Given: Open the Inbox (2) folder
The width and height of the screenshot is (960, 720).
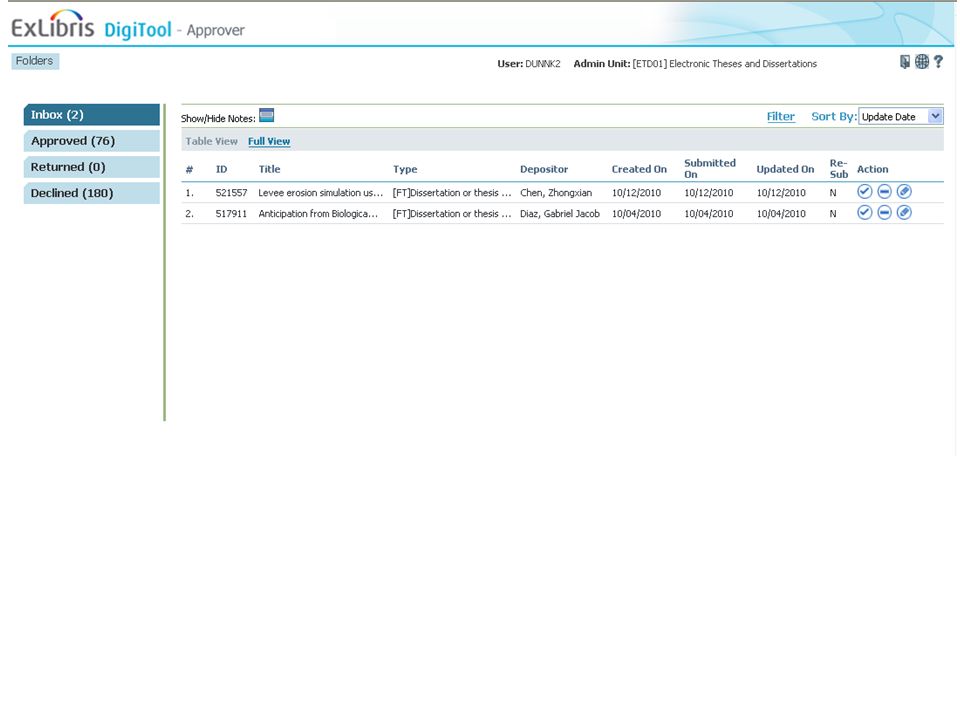Looking at the screenshot, I should point(92,114).
